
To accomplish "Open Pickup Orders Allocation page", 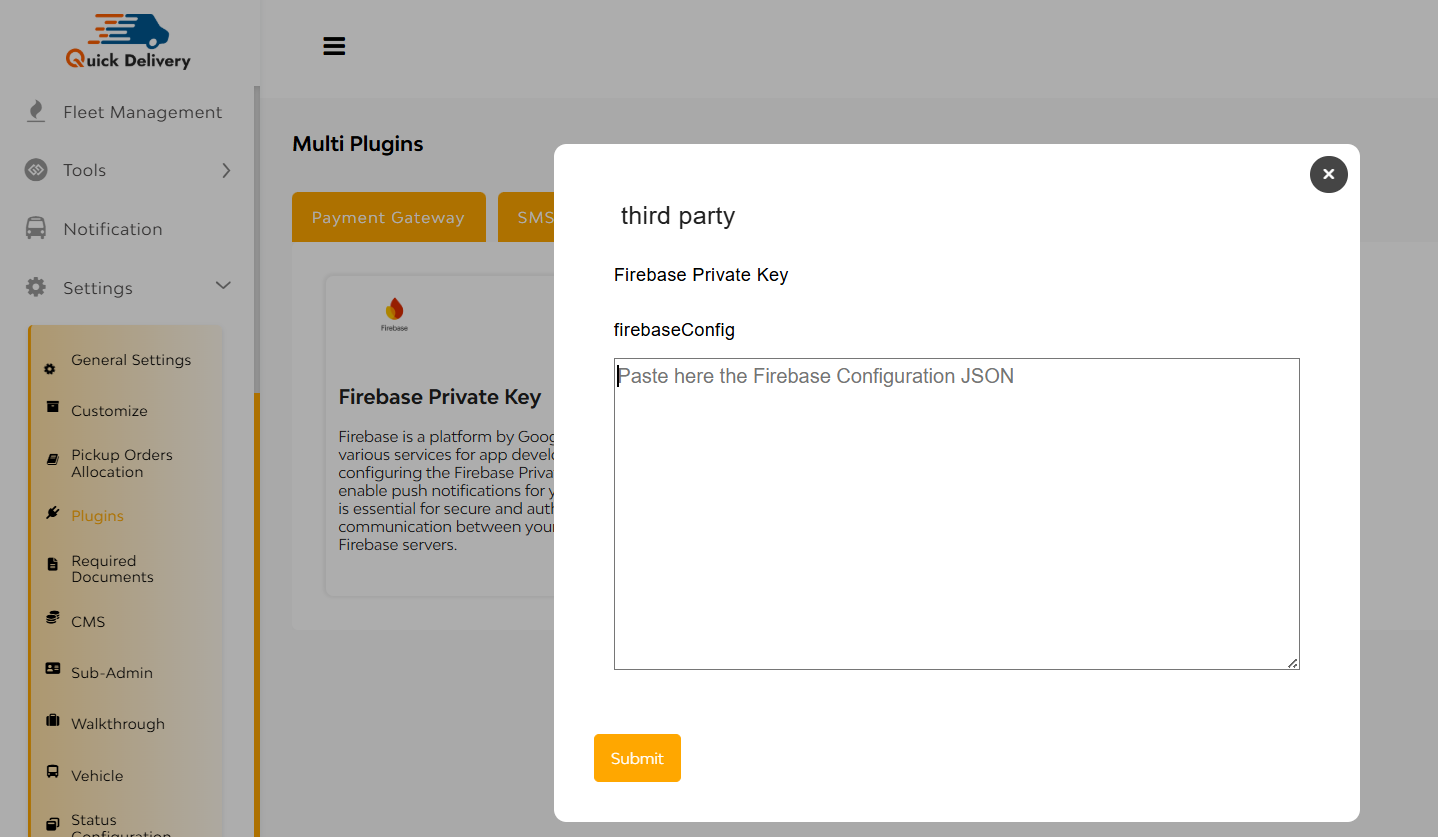I will click(122, 463).
